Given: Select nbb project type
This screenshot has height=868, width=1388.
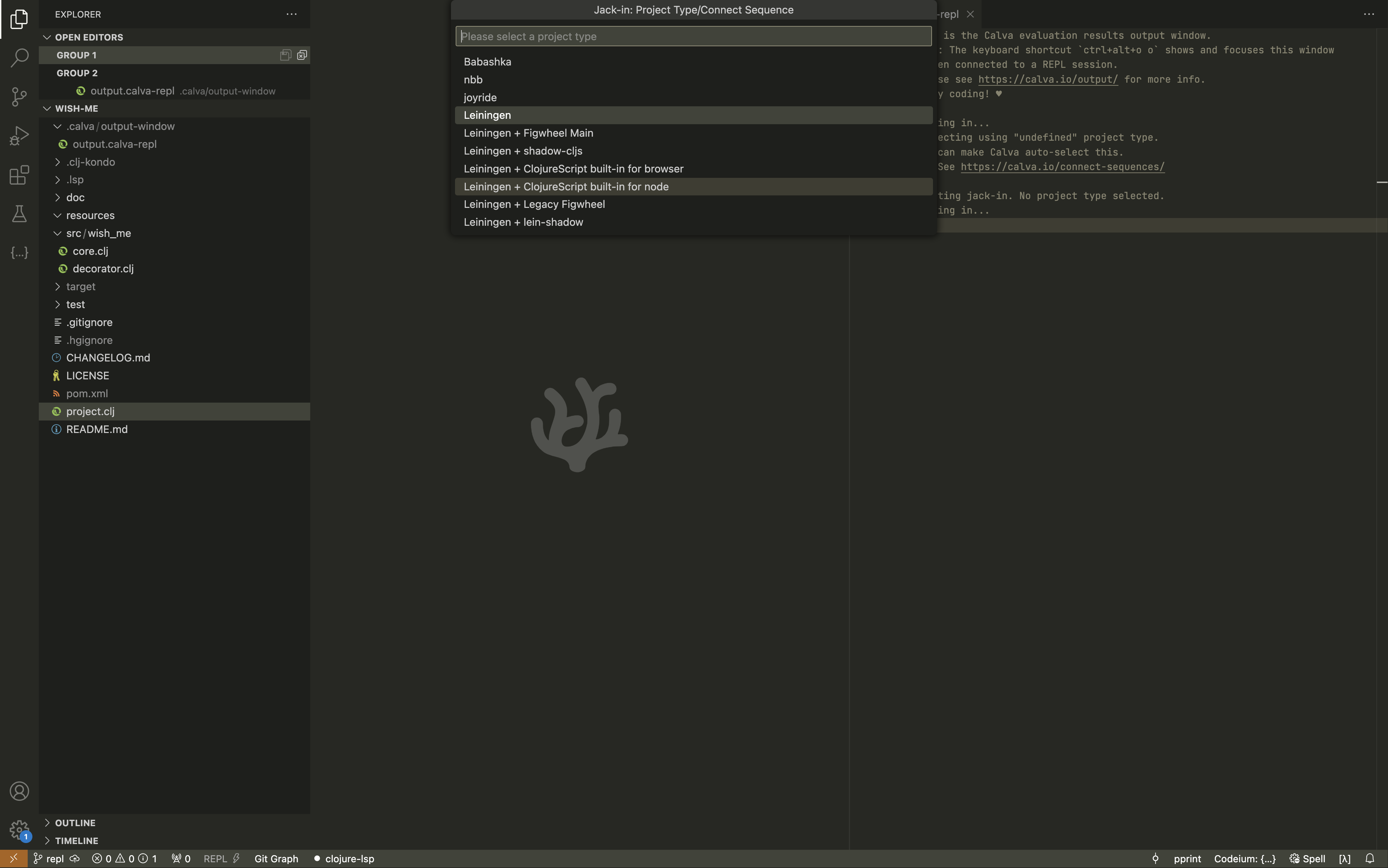Looking at the screenshot, I should (x=693, y=79).
